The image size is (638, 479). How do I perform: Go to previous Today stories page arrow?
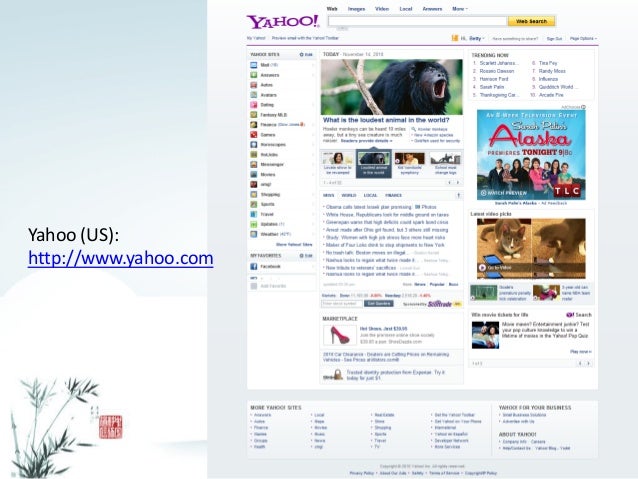pos(450,183)
